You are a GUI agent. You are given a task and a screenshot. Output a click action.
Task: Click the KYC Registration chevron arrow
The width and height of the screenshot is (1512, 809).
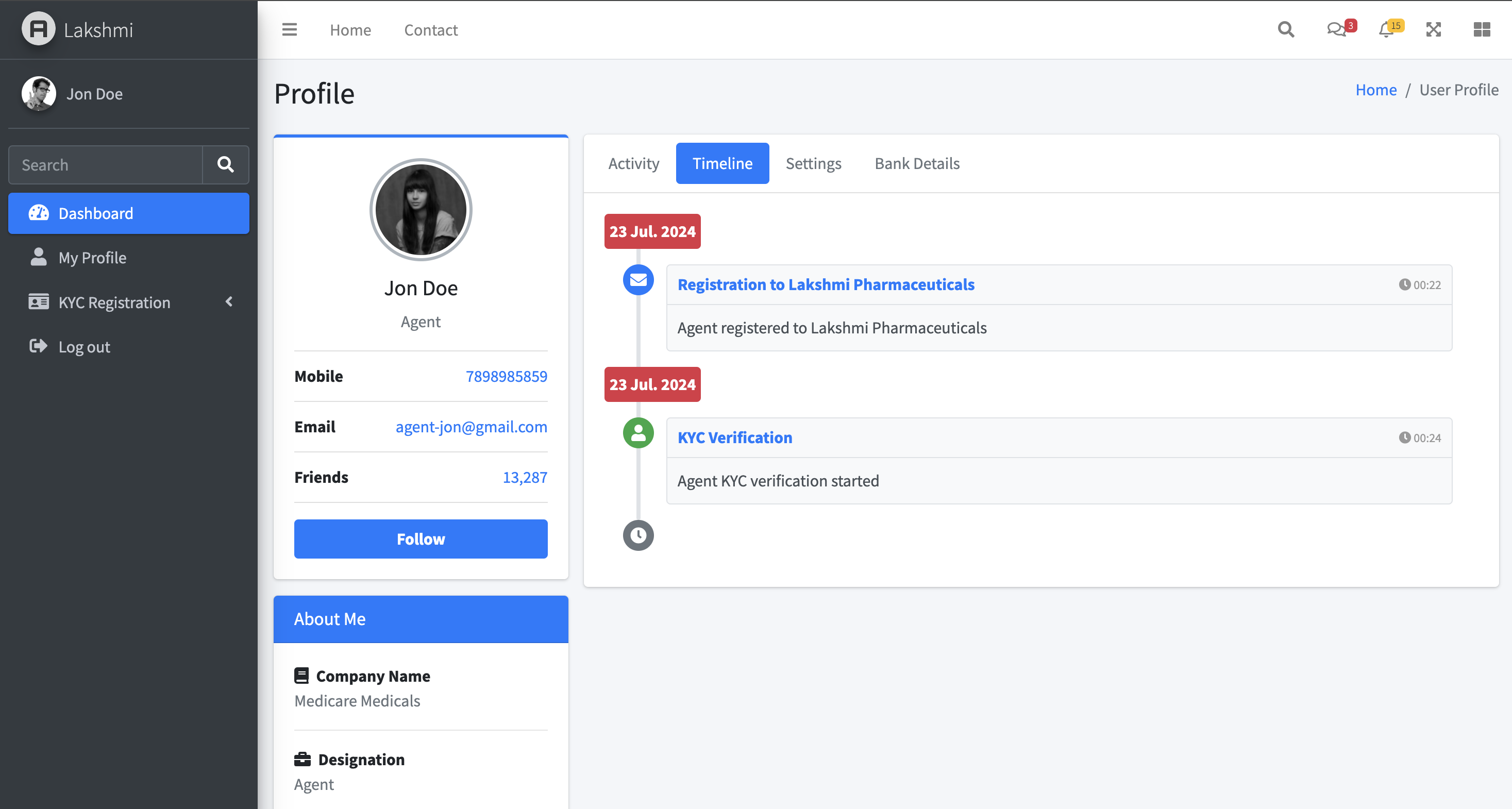coord(229,302)
